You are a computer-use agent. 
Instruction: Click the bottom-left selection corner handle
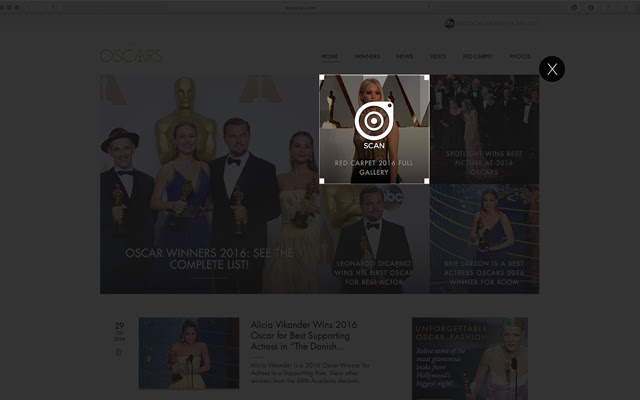(x=322, y=181)
